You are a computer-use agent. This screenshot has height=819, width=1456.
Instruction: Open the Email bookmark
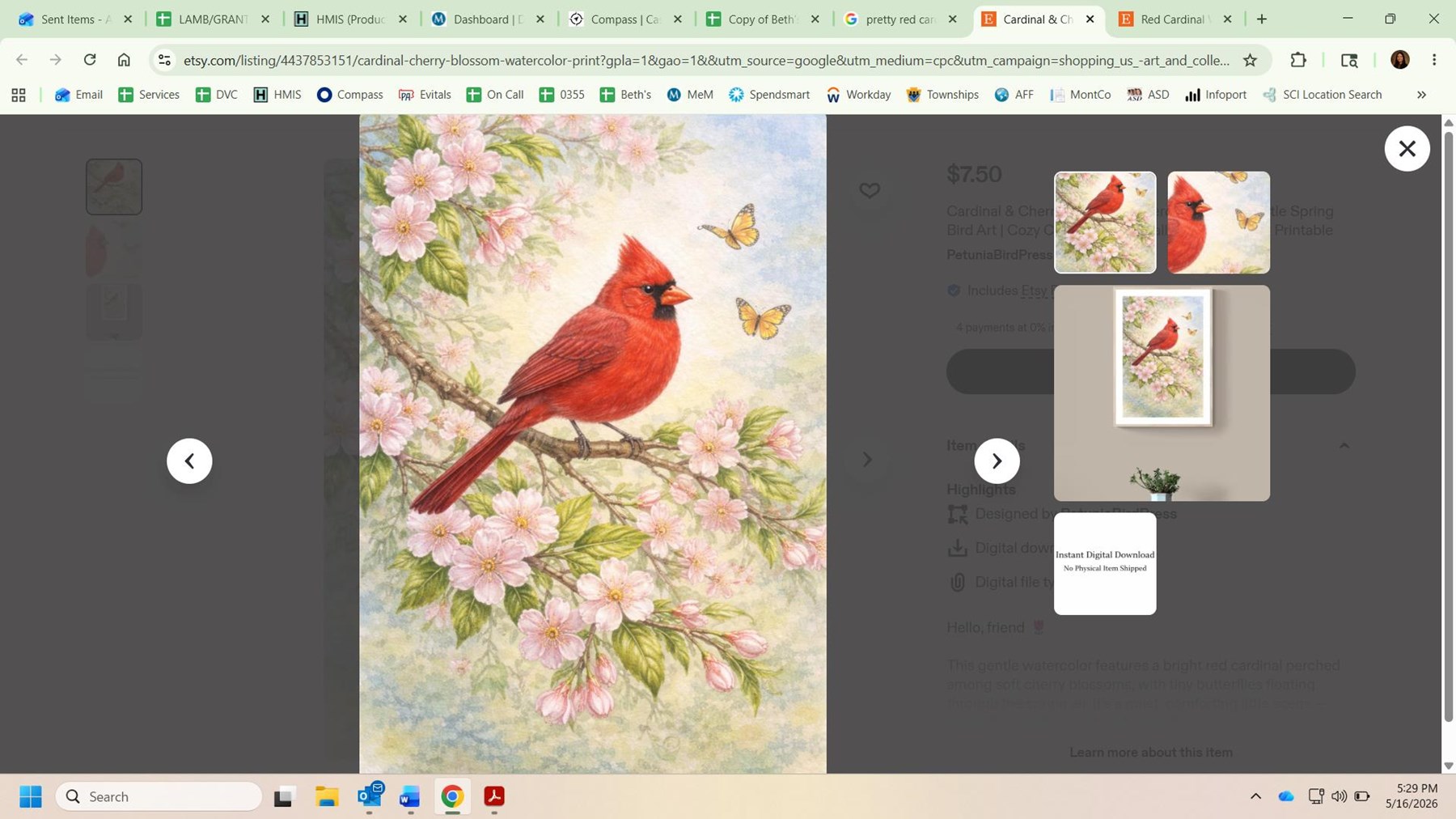pyautogui.click(x=78, y=95)
